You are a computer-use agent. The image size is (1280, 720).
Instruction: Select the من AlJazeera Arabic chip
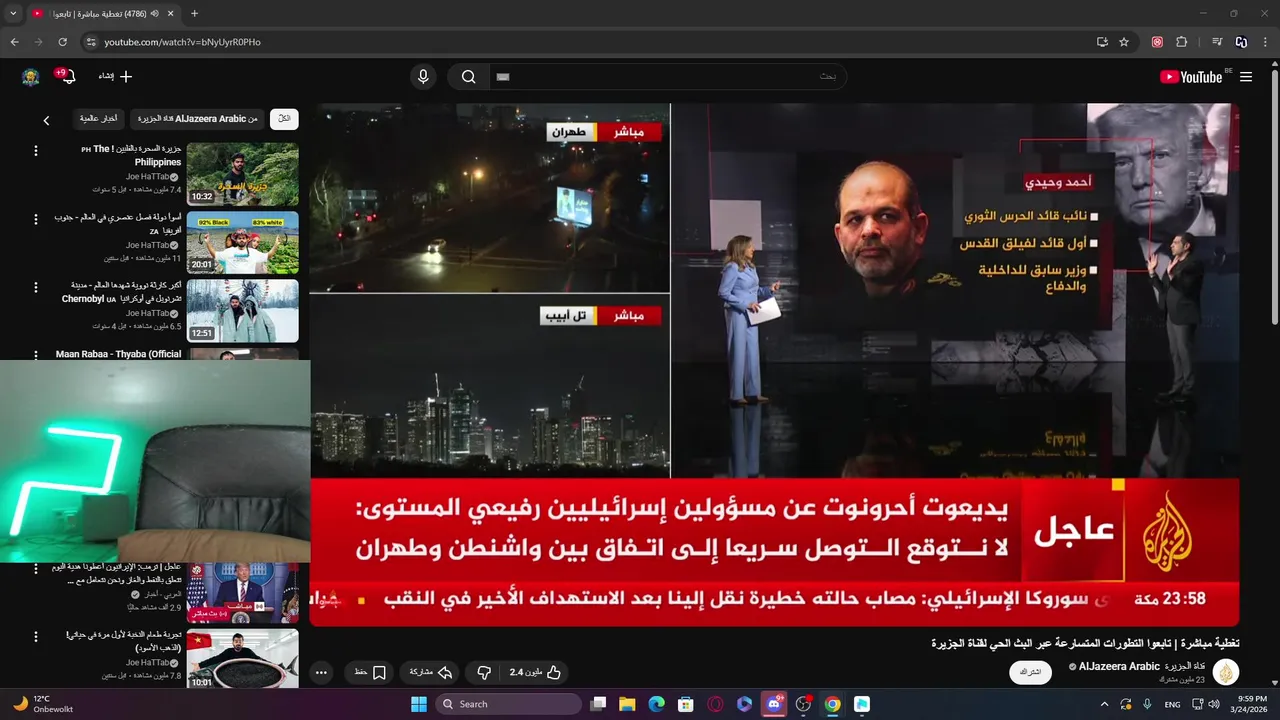coord(197,119)
